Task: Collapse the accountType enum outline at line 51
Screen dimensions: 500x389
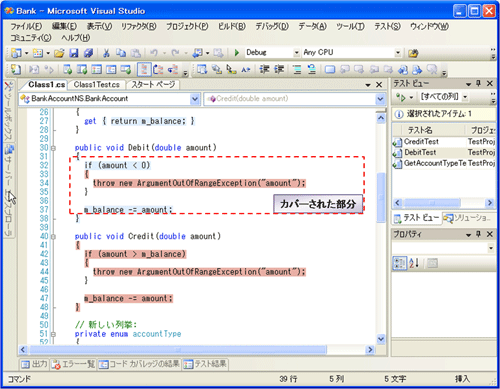Action: [53, 334]
